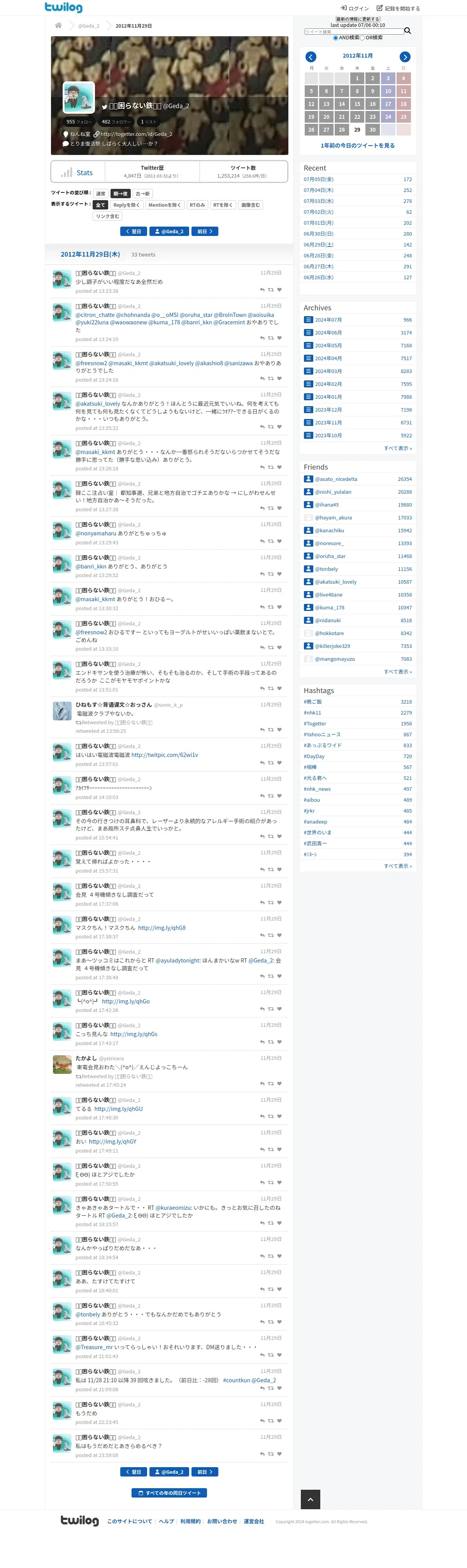Screen dimensions: 467x1568
Task: Expand Archives すべて表示 link
Action: pyautogui.click(x=398, y=448)
